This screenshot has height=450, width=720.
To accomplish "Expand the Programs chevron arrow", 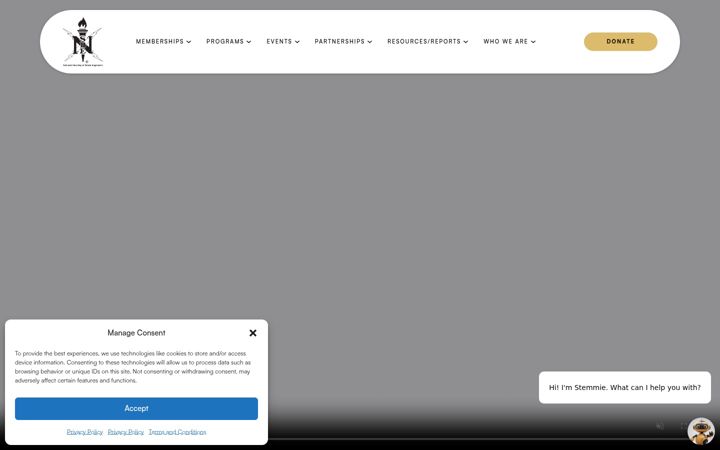I will pyautogui.click(x=249, y=42).
